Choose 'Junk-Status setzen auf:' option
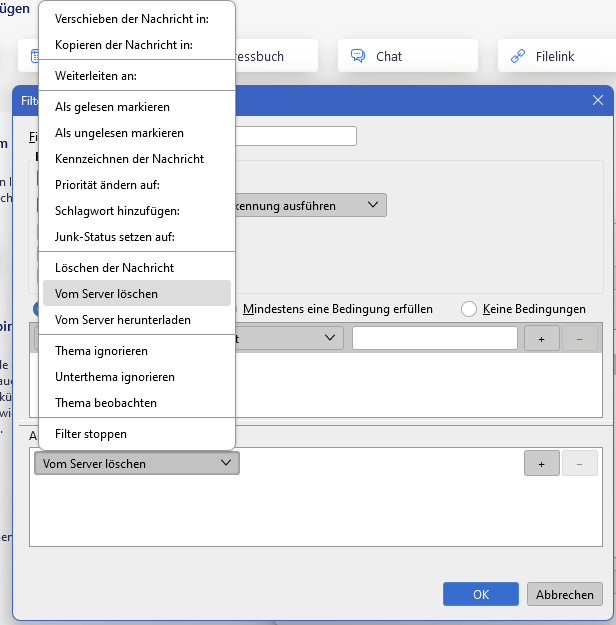Image resolution: width=616 pixels, height=625 pixels. [x=137, y=237]
